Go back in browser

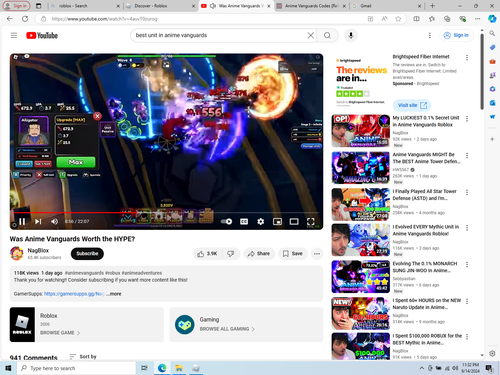(10, 19)
